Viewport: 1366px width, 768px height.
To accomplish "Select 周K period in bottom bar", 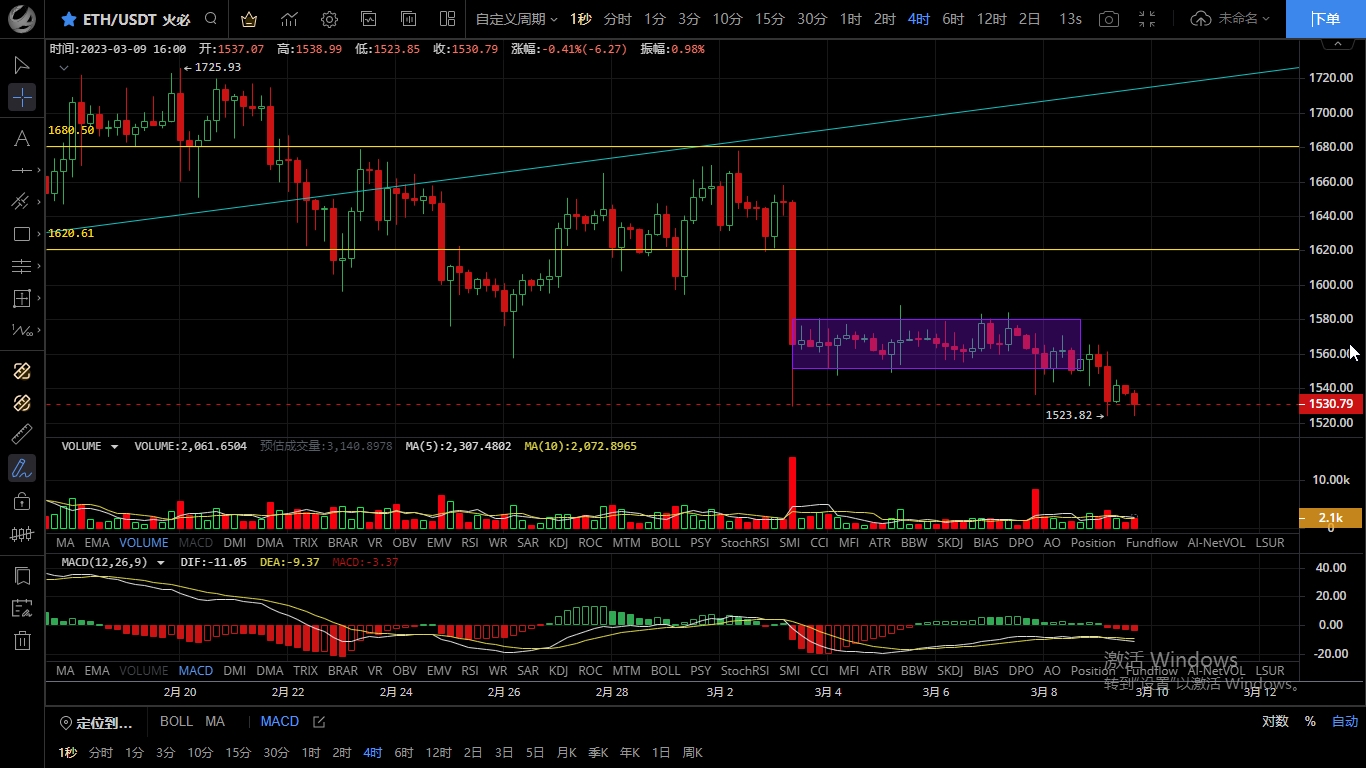I will [x=692, y=753].
